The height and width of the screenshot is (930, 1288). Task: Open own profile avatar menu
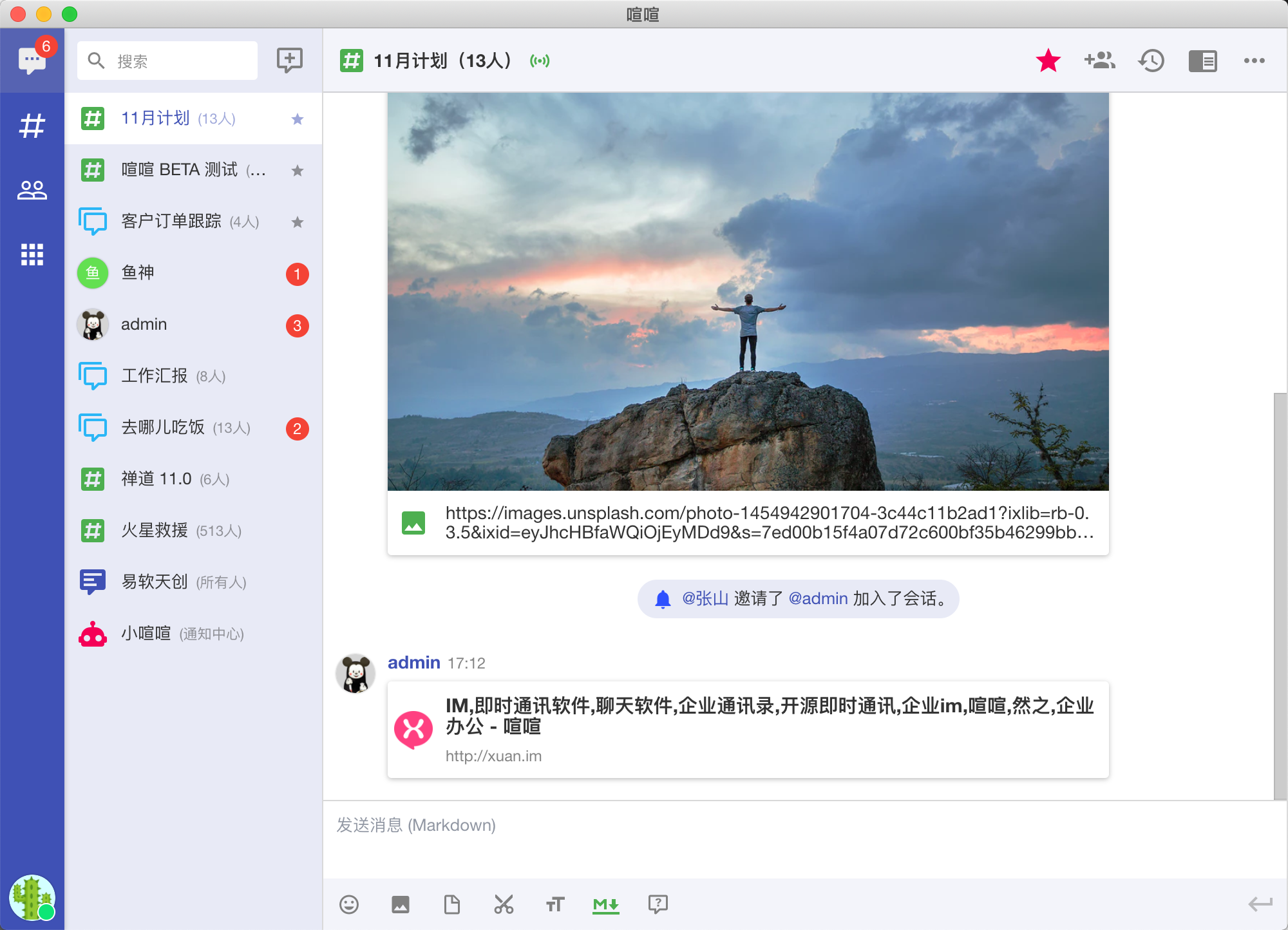(32, 897)
